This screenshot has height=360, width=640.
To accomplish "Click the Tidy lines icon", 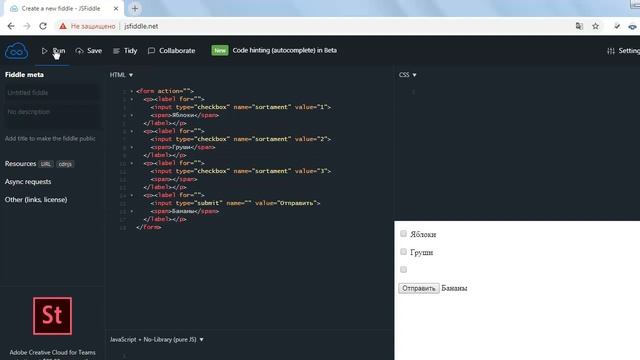I will click(x=116, y=51).
